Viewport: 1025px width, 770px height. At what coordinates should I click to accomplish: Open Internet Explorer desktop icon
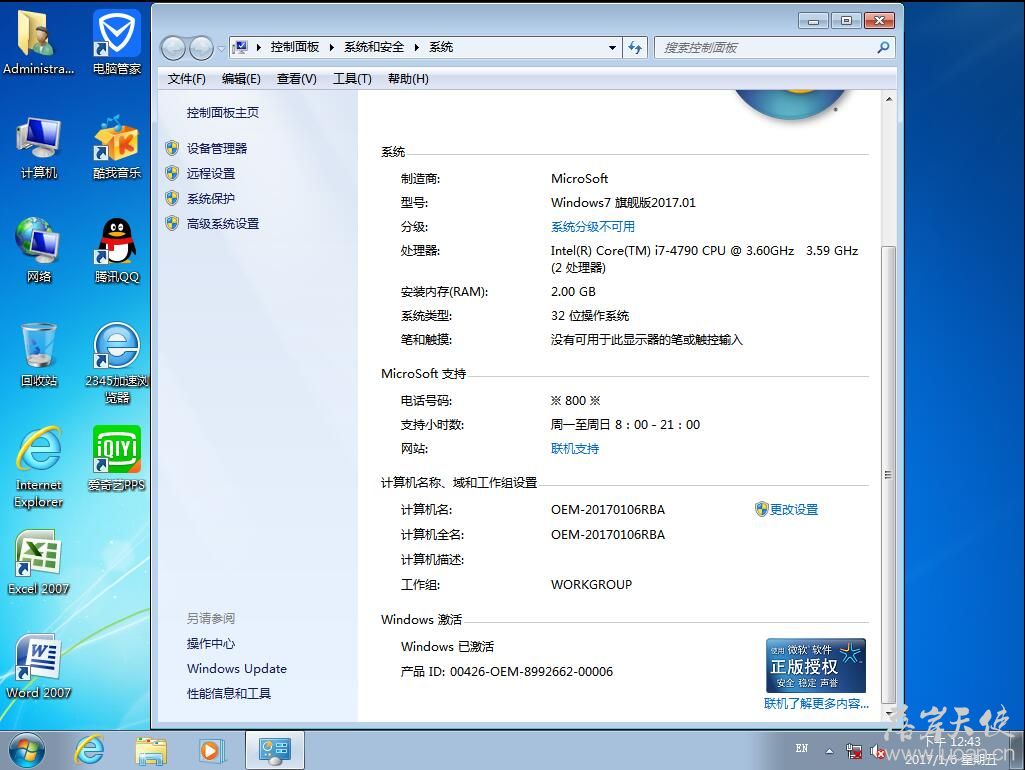39,467
